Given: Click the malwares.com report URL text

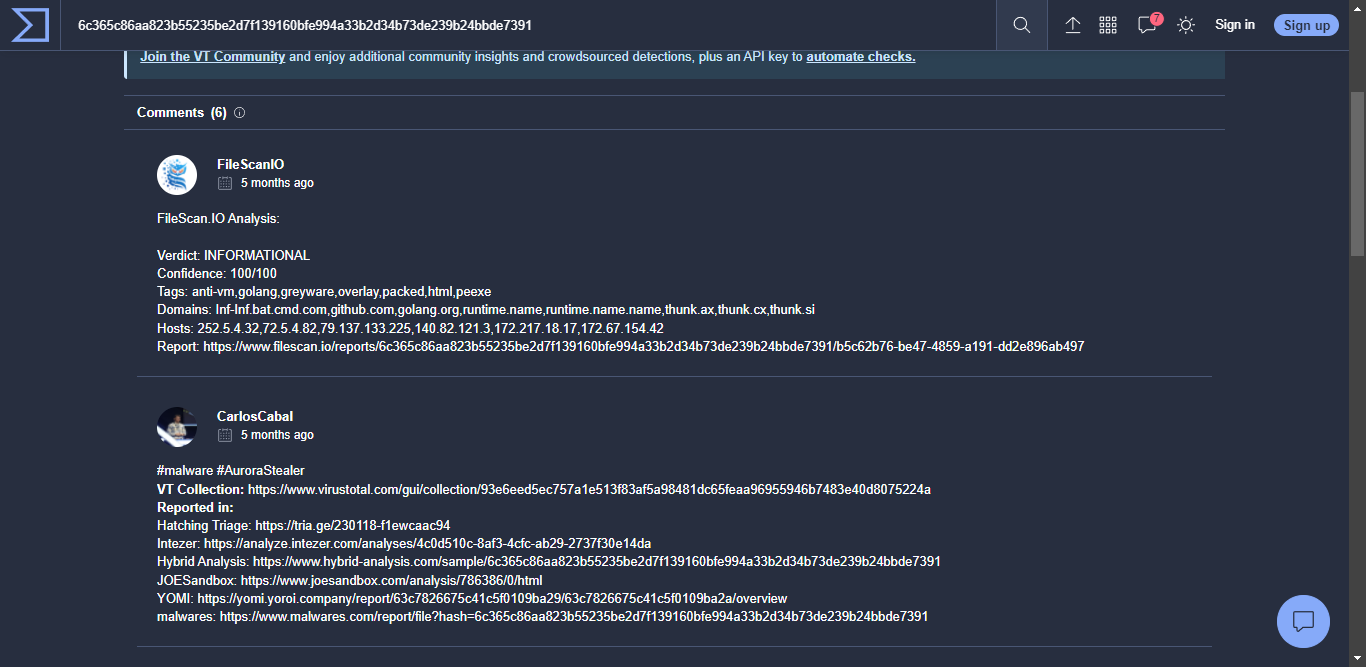Looking at the screenshot, I should point(574,617).
